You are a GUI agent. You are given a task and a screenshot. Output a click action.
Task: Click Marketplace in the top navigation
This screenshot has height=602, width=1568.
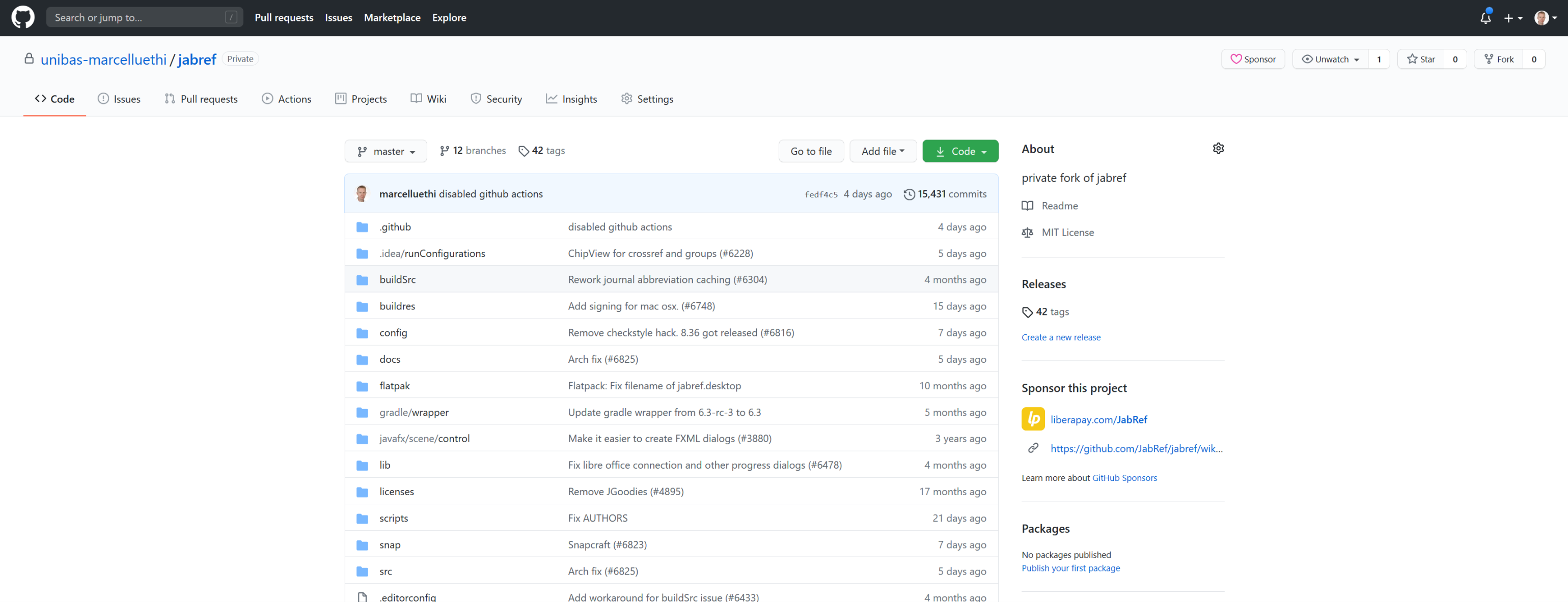tap(392, 18)
